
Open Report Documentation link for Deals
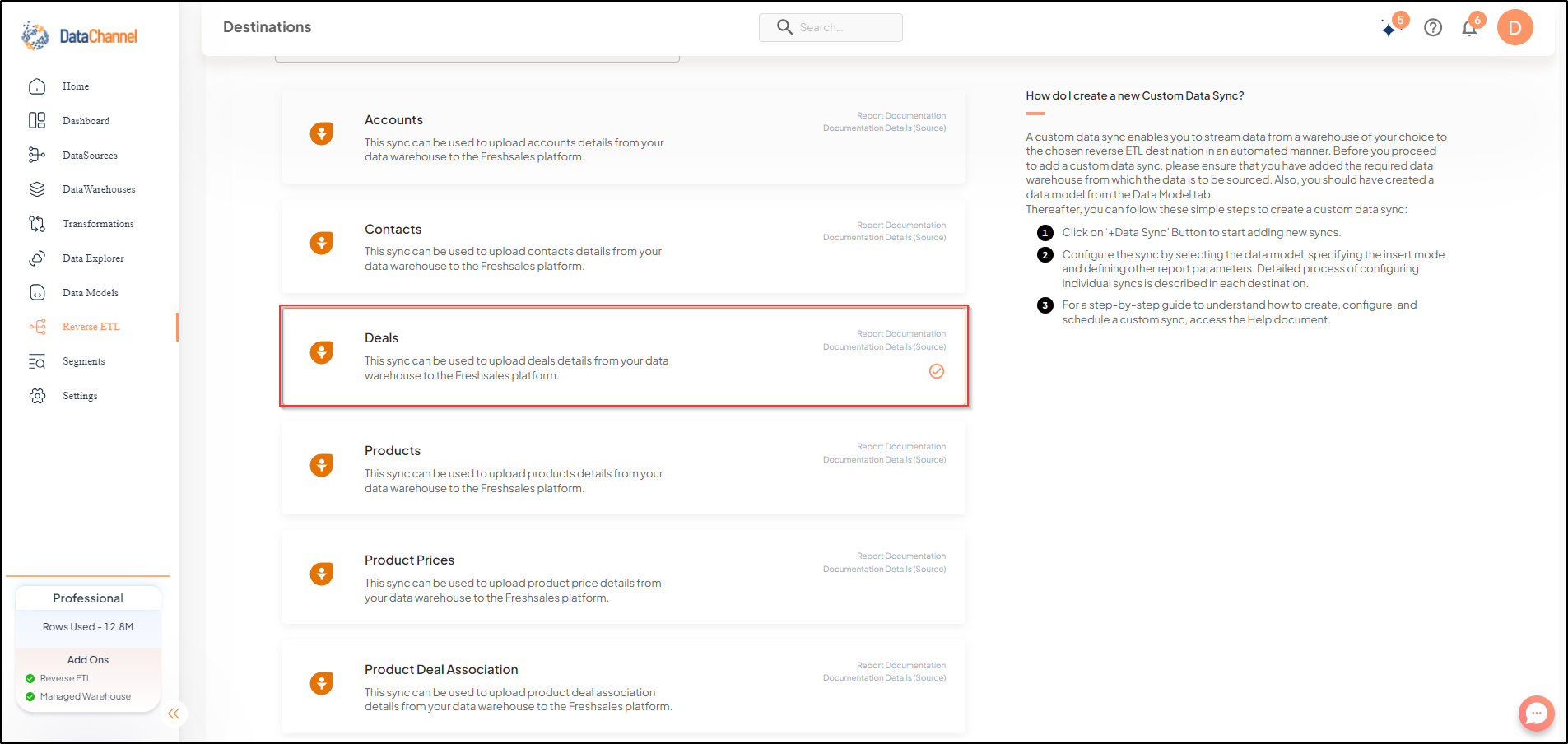[901, 334]
